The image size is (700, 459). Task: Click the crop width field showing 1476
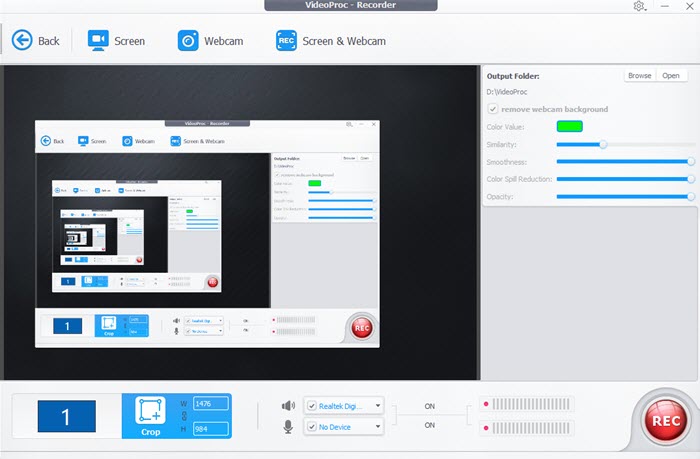coord(211,403)
